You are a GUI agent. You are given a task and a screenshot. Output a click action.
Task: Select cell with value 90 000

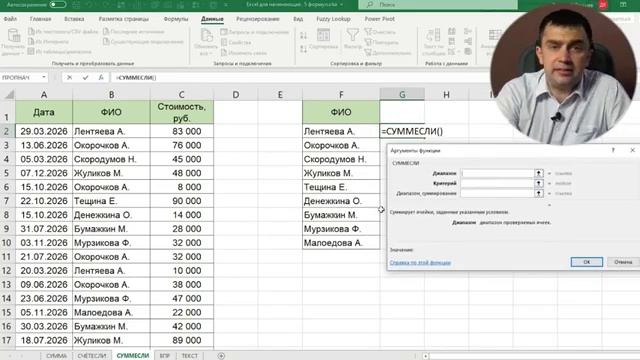point(182,201)
